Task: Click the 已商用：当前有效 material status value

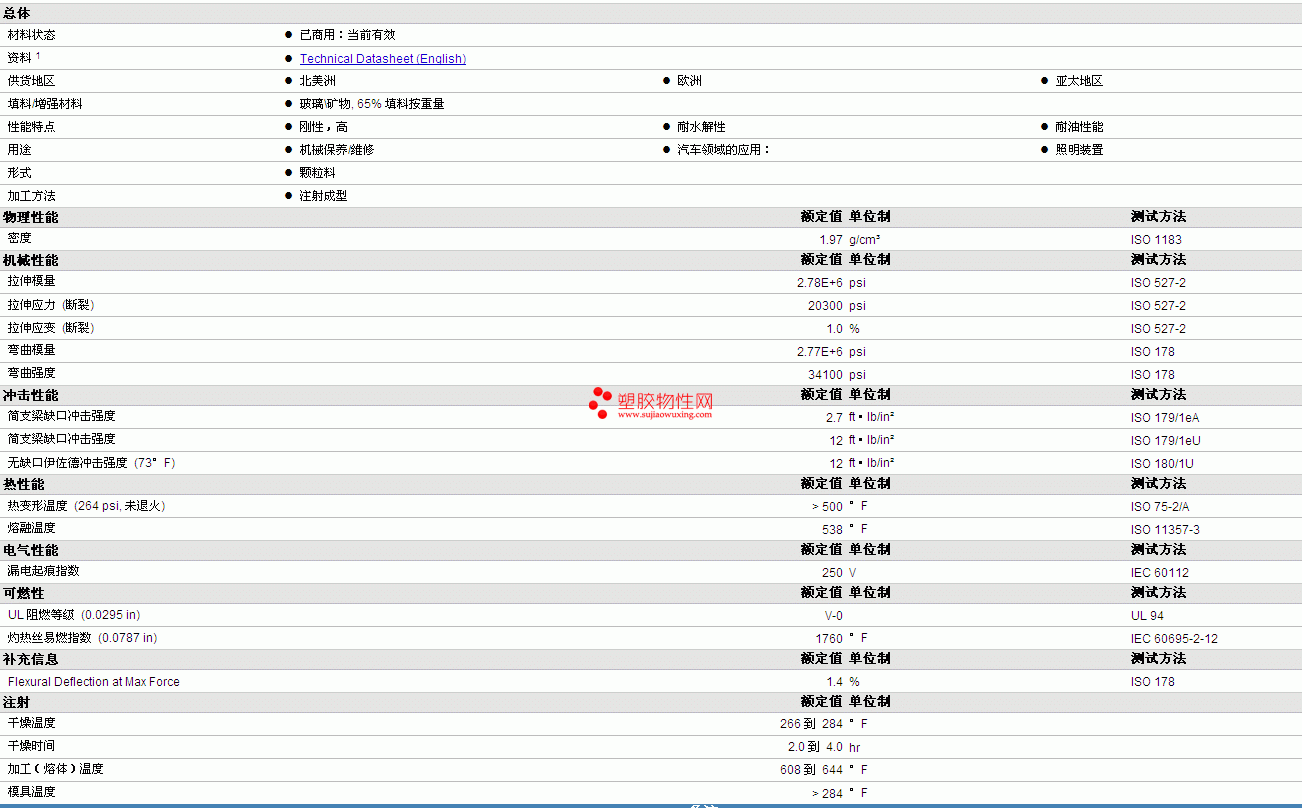Action: click(347, 35)
